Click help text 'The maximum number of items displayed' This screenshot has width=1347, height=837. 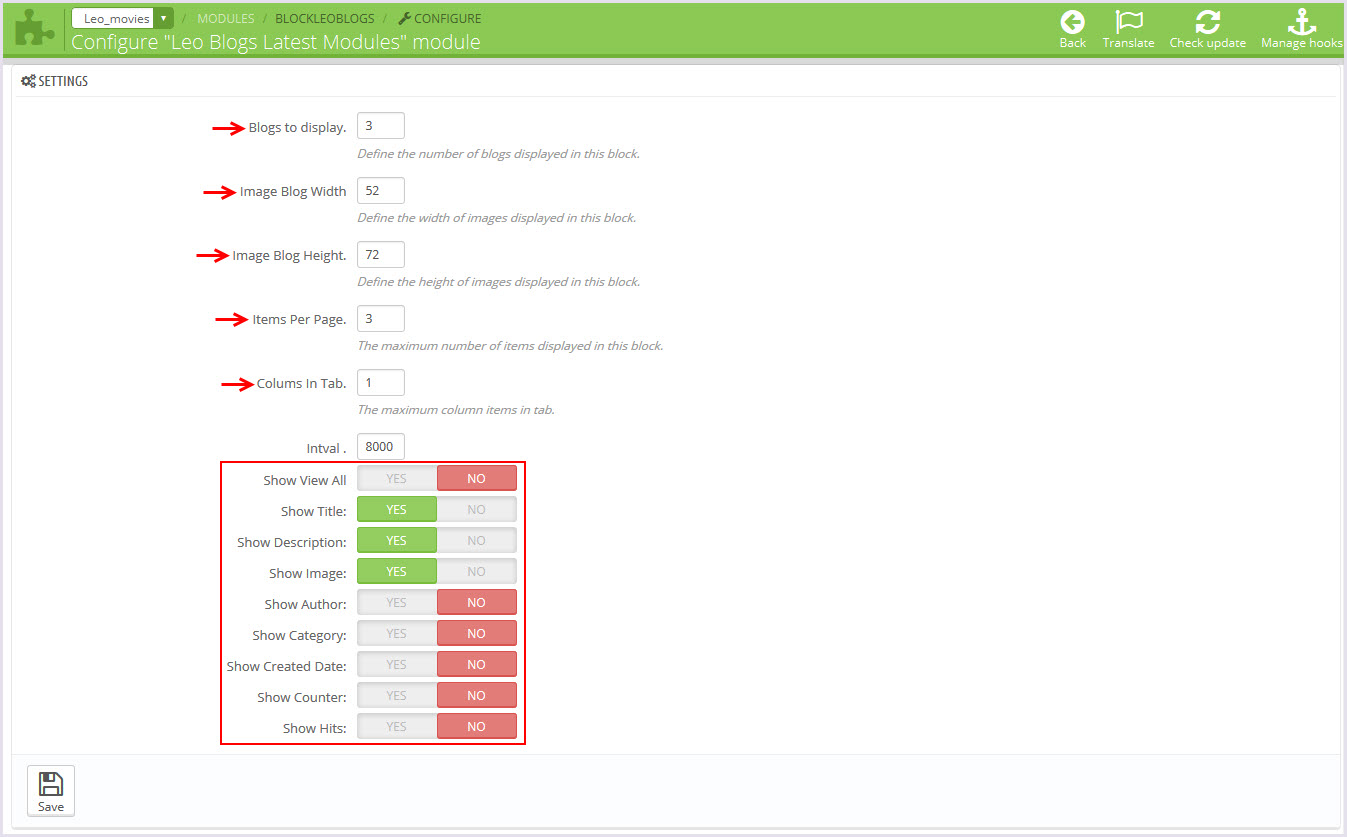(510, 346)
